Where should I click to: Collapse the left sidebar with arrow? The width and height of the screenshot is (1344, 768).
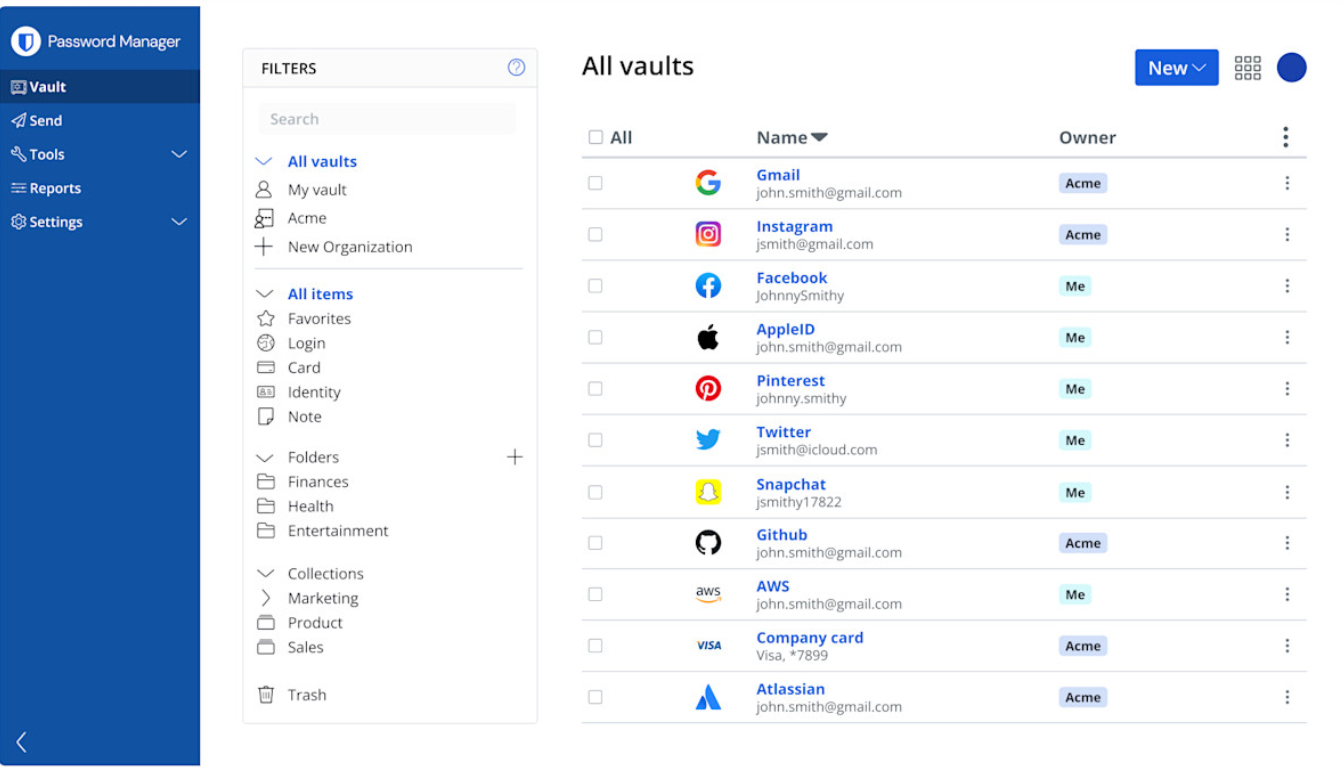tap(21, 741)
